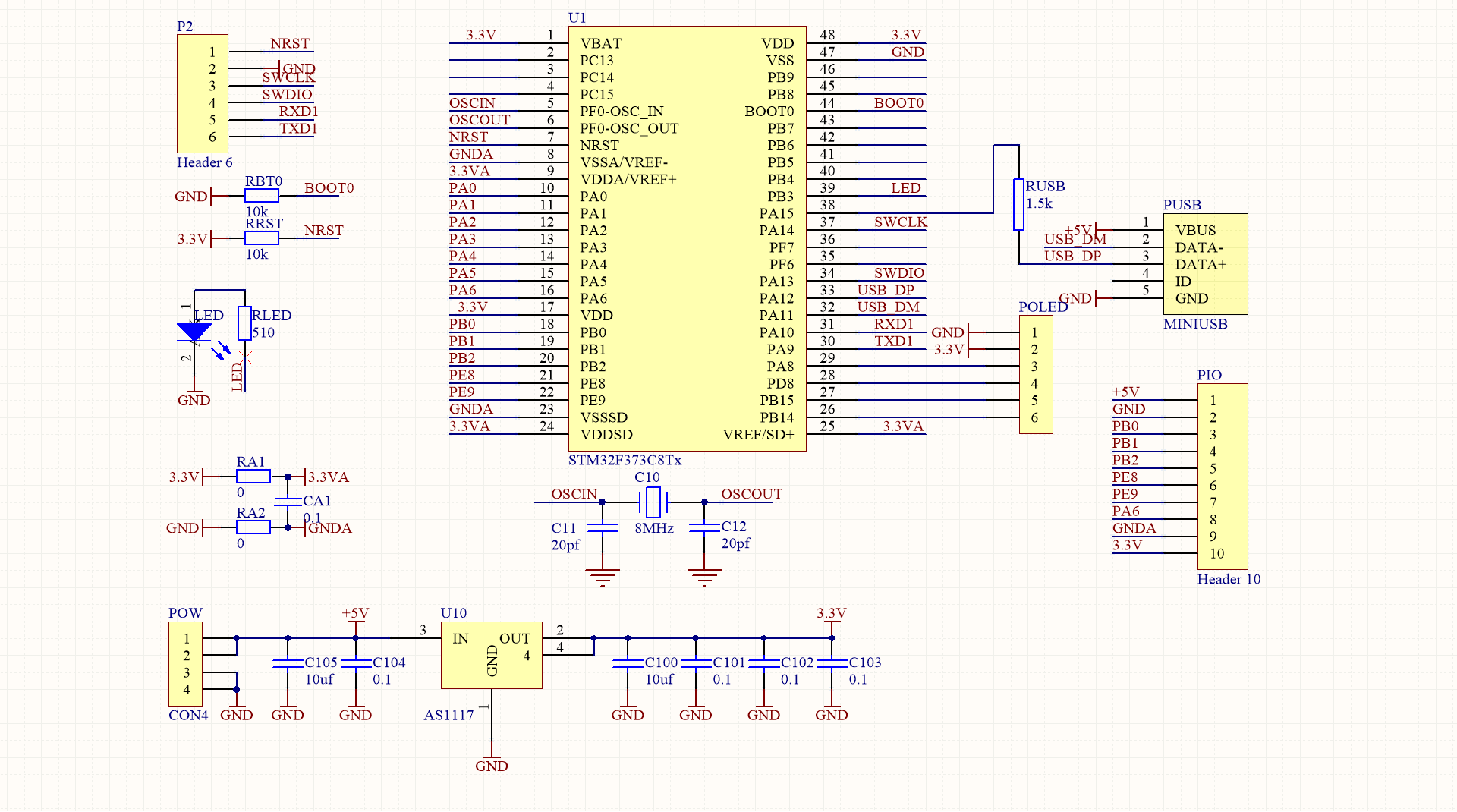Select the capacitor CA1

click(x=288, y=502)
